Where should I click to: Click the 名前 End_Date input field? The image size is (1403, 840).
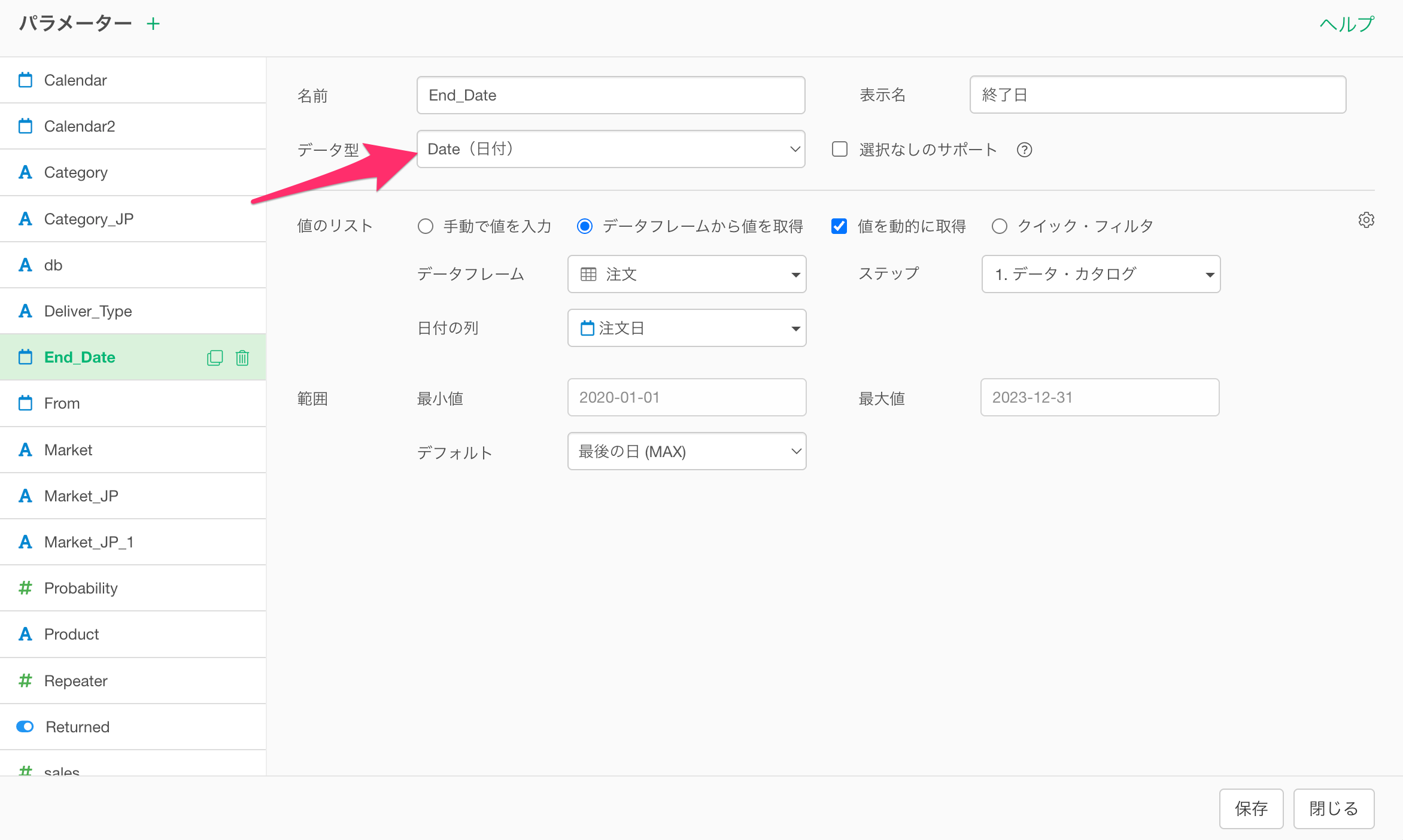611,95
